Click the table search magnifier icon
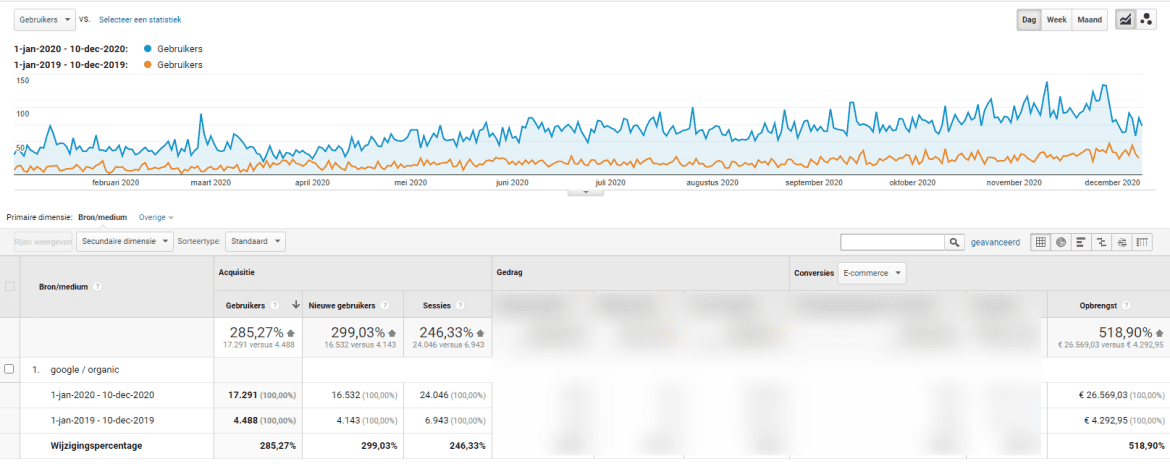This screenshot has height=464, width=1170. click(x=955, y=242)
